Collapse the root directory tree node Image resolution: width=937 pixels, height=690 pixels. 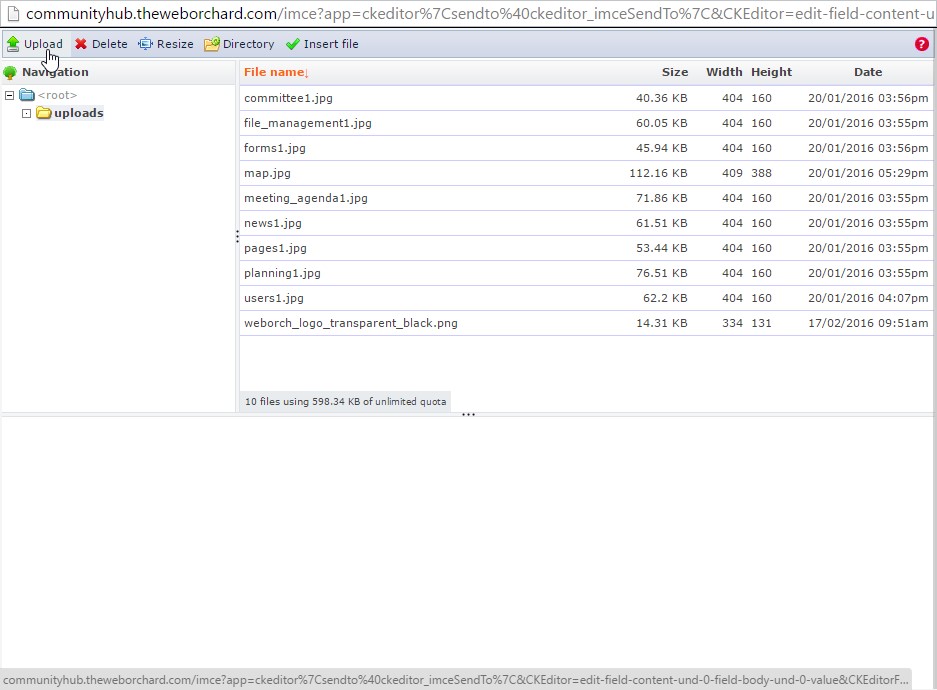coord(9,96)
